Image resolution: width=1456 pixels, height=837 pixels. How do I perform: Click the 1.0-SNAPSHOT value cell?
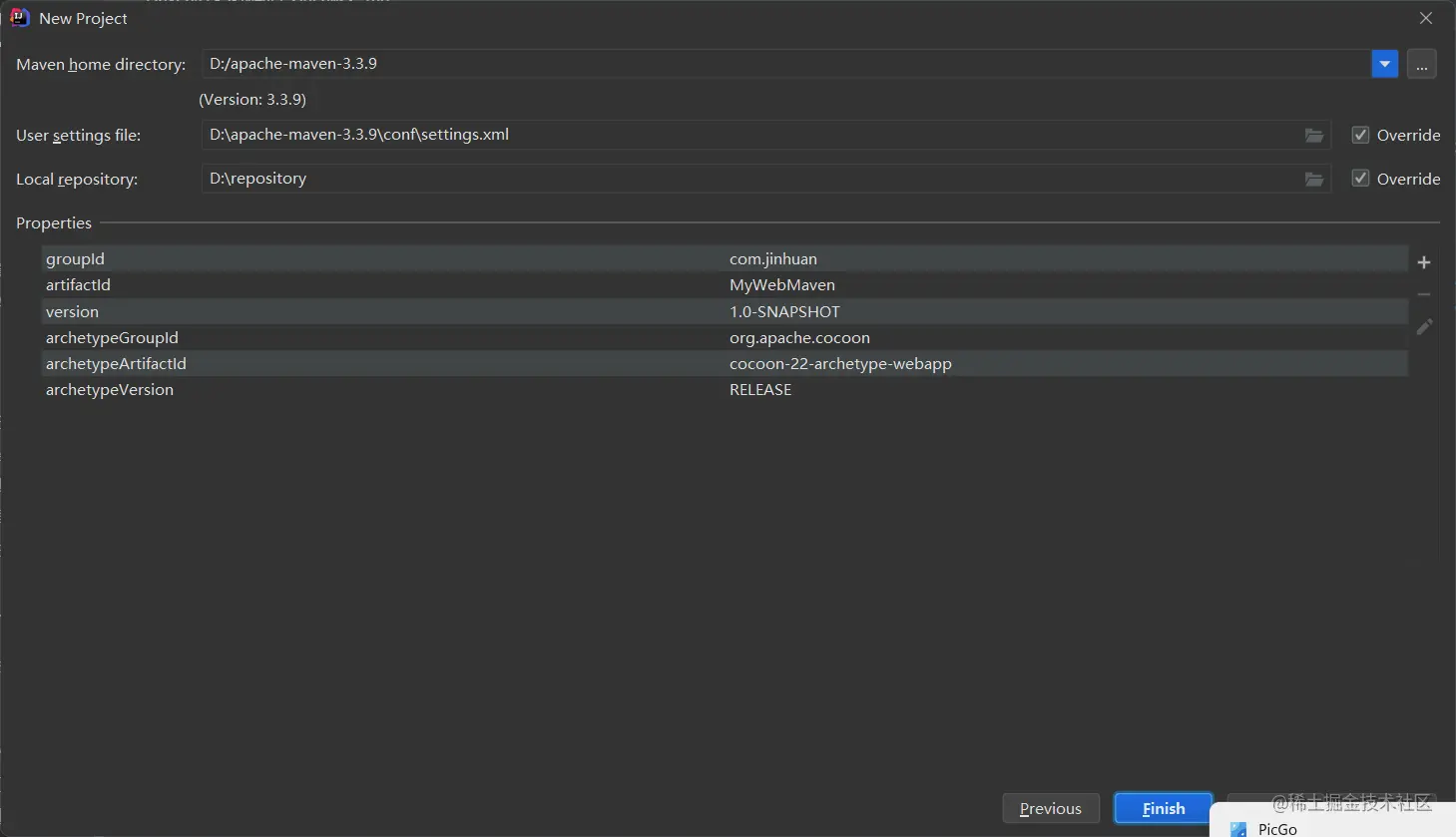784,311
